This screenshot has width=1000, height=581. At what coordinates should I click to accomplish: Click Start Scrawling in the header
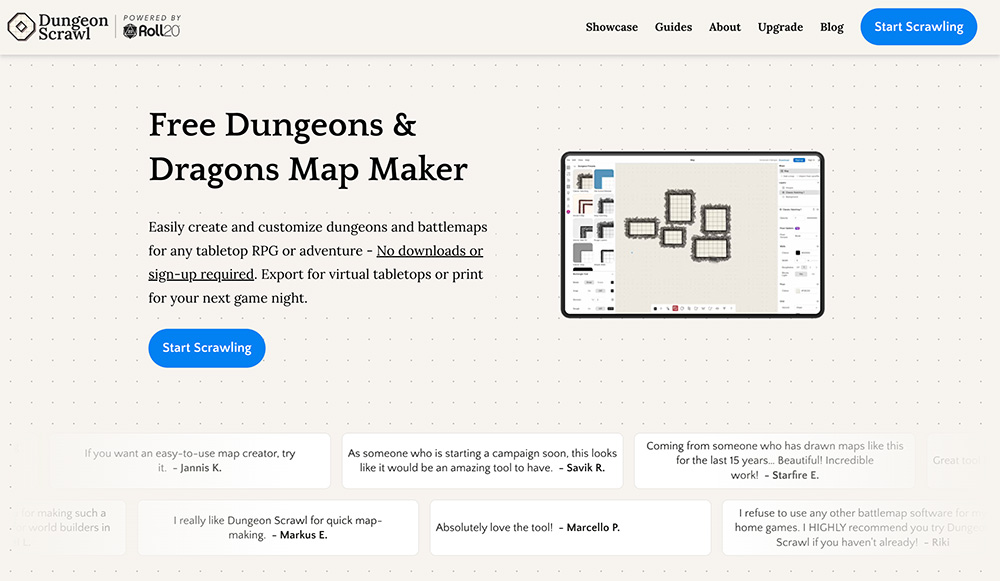918,27
